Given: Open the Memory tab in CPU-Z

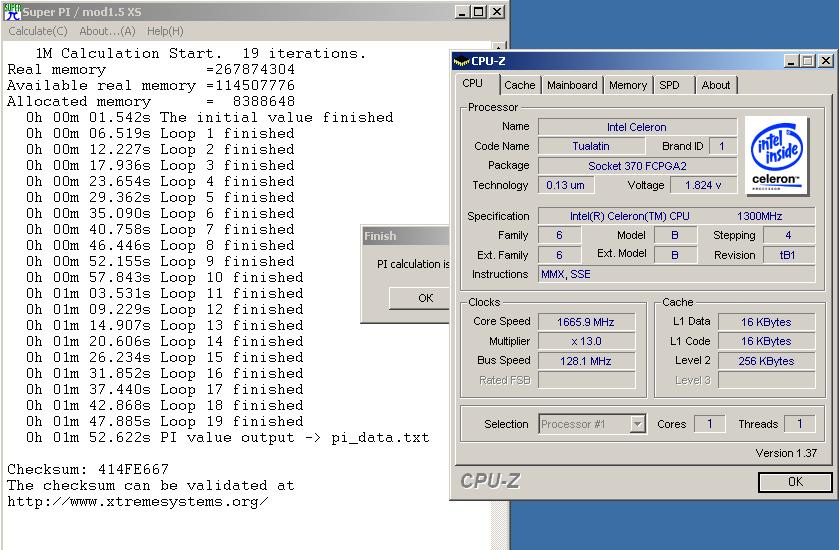Looking at the screenshot, I should pos(628,85).
